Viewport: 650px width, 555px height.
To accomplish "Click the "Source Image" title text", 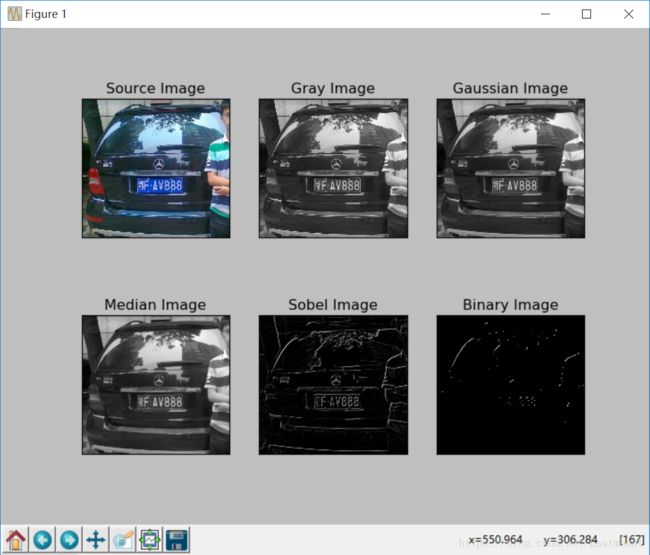I will pyautogui.click(x=155, y=88).
